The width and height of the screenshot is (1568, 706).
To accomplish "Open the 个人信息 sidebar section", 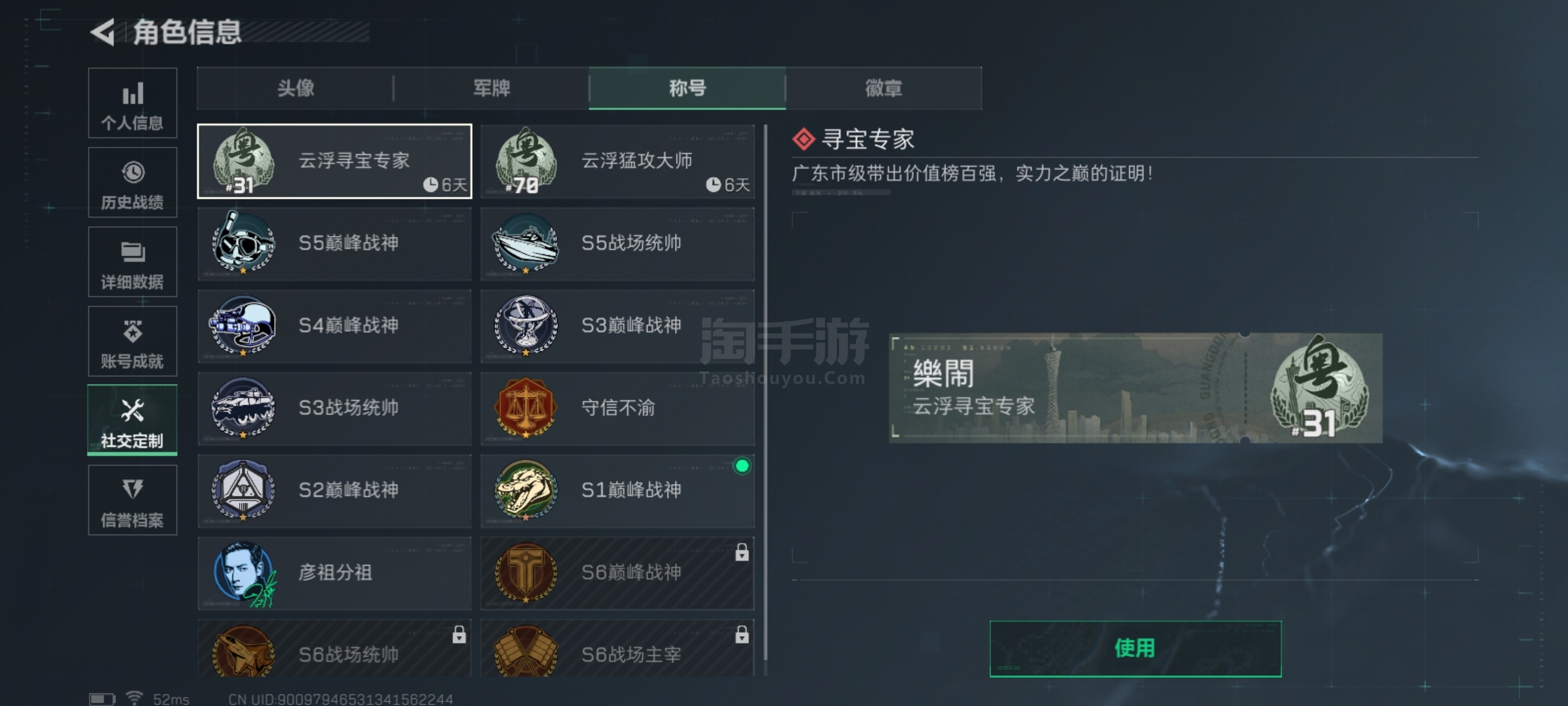I will click(133, 103).
